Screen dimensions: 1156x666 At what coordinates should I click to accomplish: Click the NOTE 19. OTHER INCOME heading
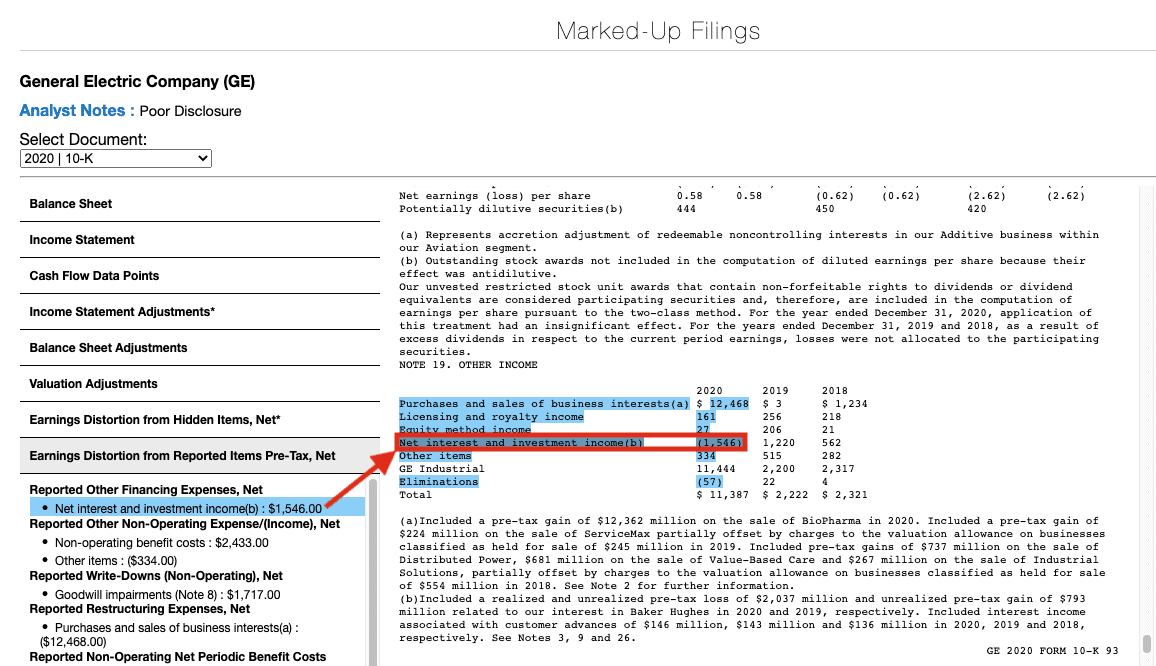click(x=468, y=365)
